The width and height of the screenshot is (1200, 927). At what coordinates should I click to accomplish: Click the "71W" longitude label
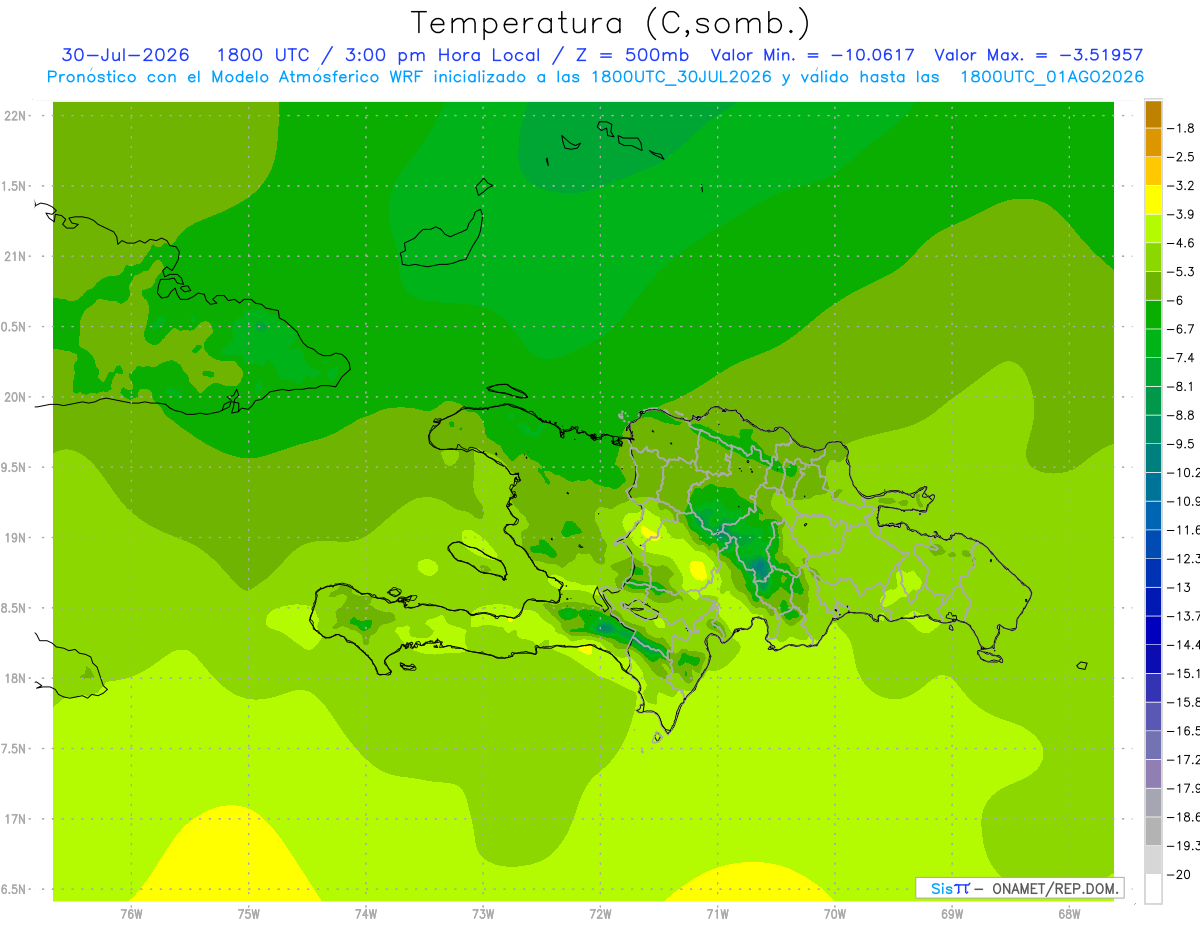[717, 914]
